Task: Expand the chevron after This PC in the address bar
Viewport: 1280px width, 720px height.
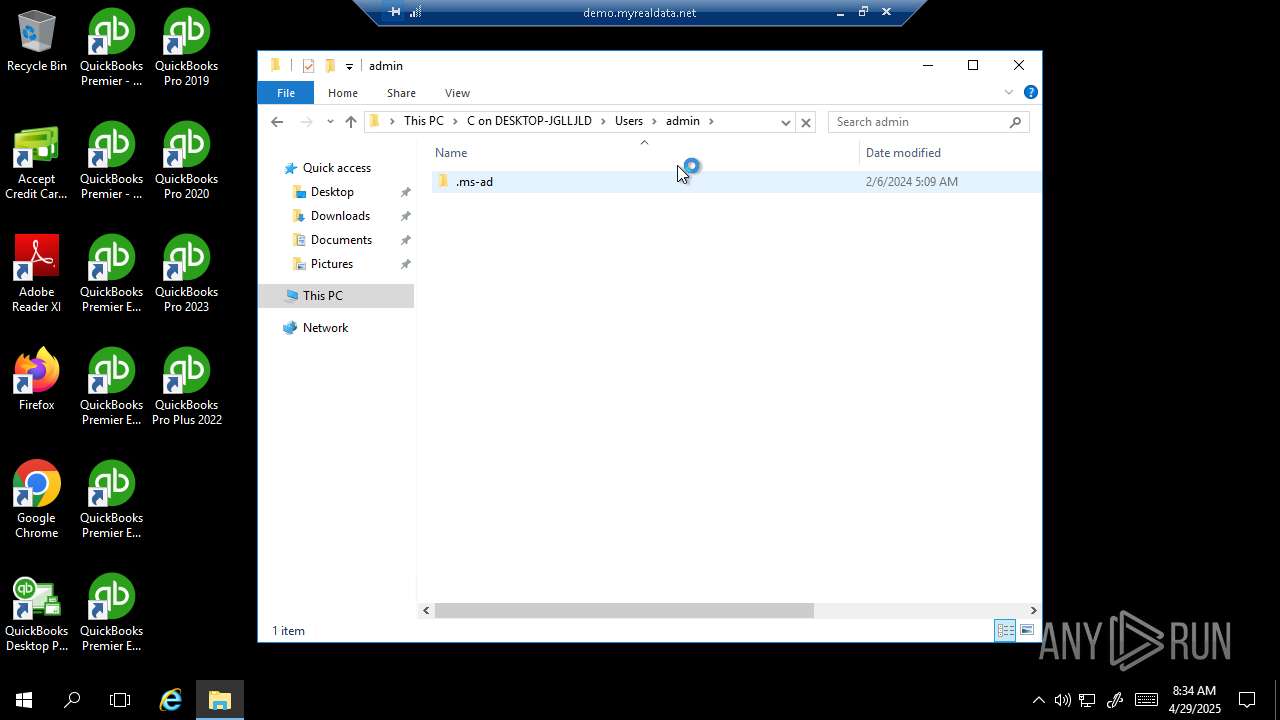Action: [455, 121]
